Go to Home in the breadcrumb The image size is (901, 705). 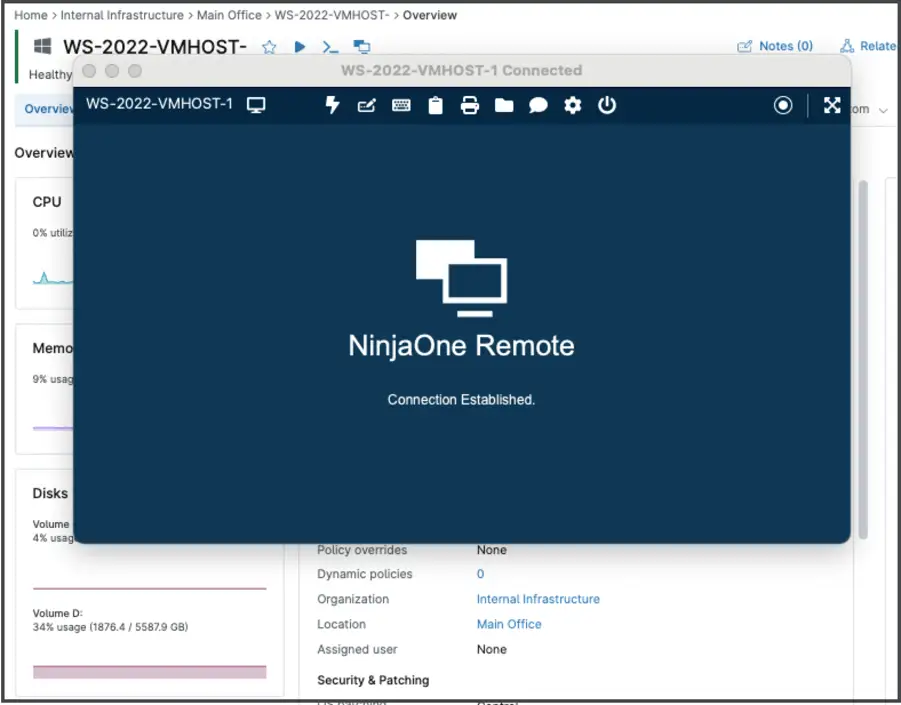pos(31,16)
